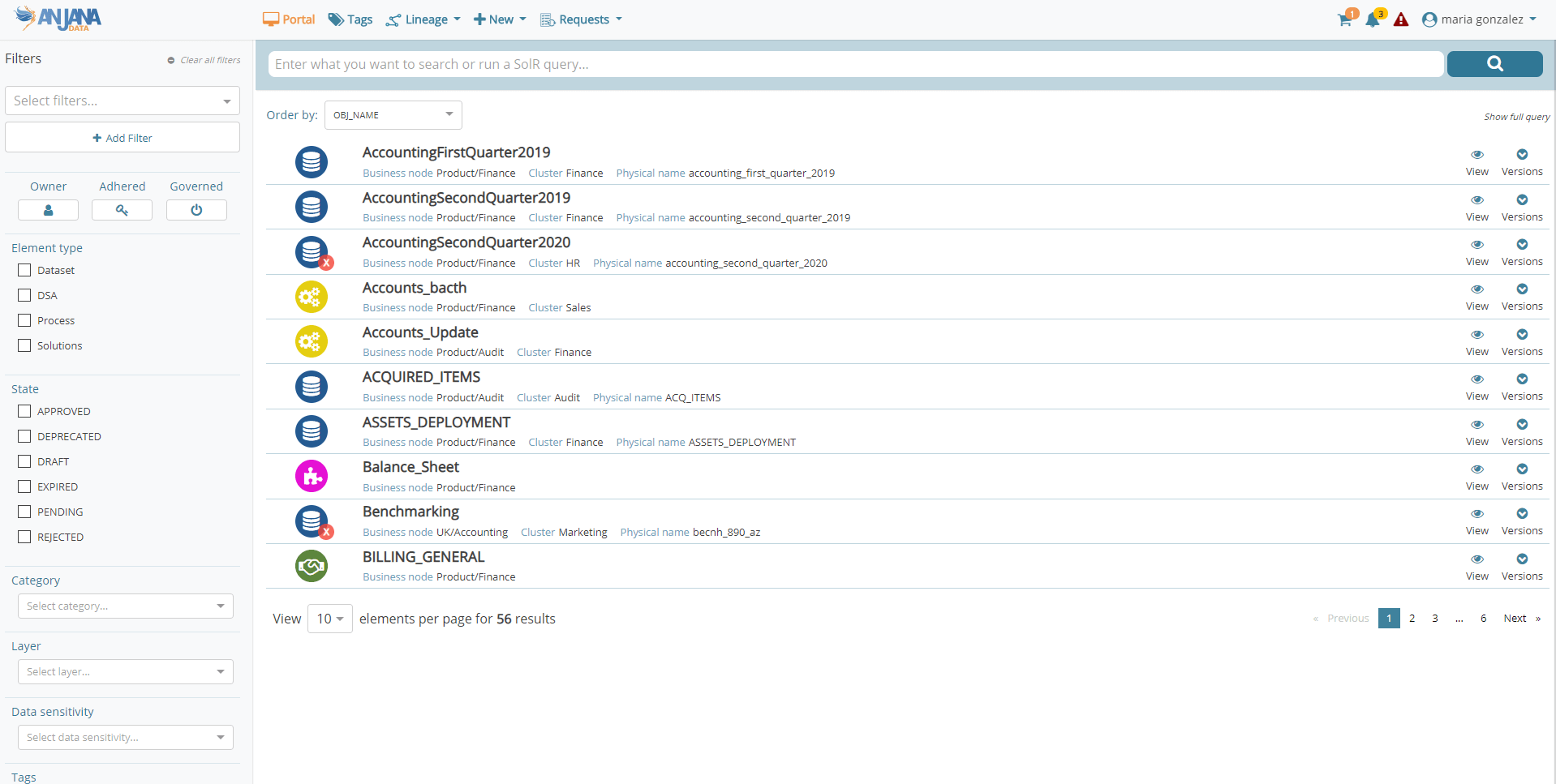Click the Balance_Sheet magenta puzzle icon
Viewport: 1556px width, 784px height.
312,477
